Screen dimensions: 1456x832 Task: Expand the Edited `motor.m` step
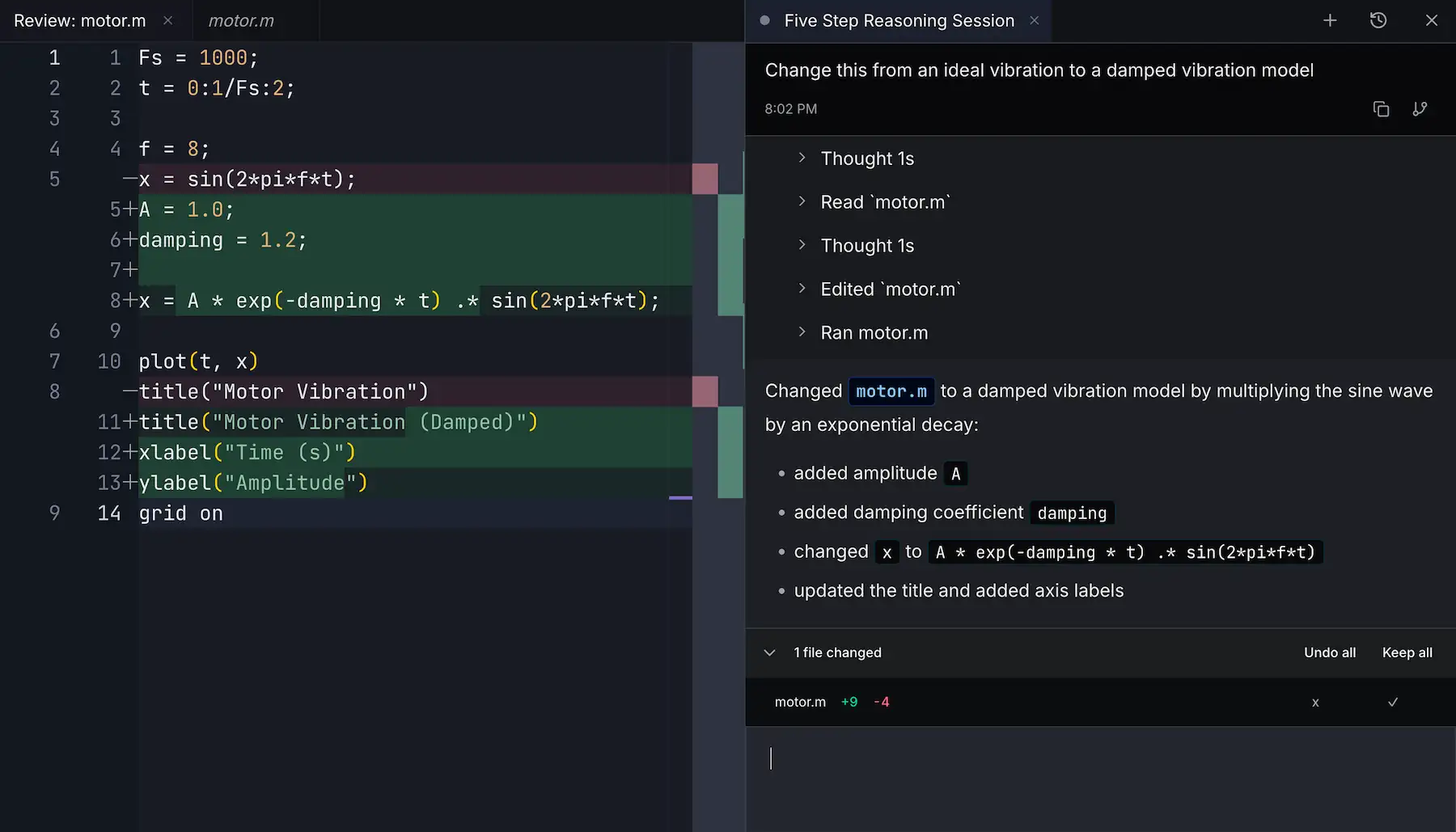pyautogui.click(x=879, y=289)
